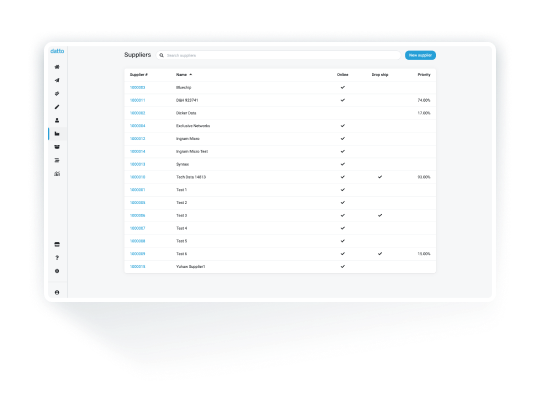Click Drop ship checkmark for Tech Data row
This screenshot has width=540, height=405.
[380, 177]
